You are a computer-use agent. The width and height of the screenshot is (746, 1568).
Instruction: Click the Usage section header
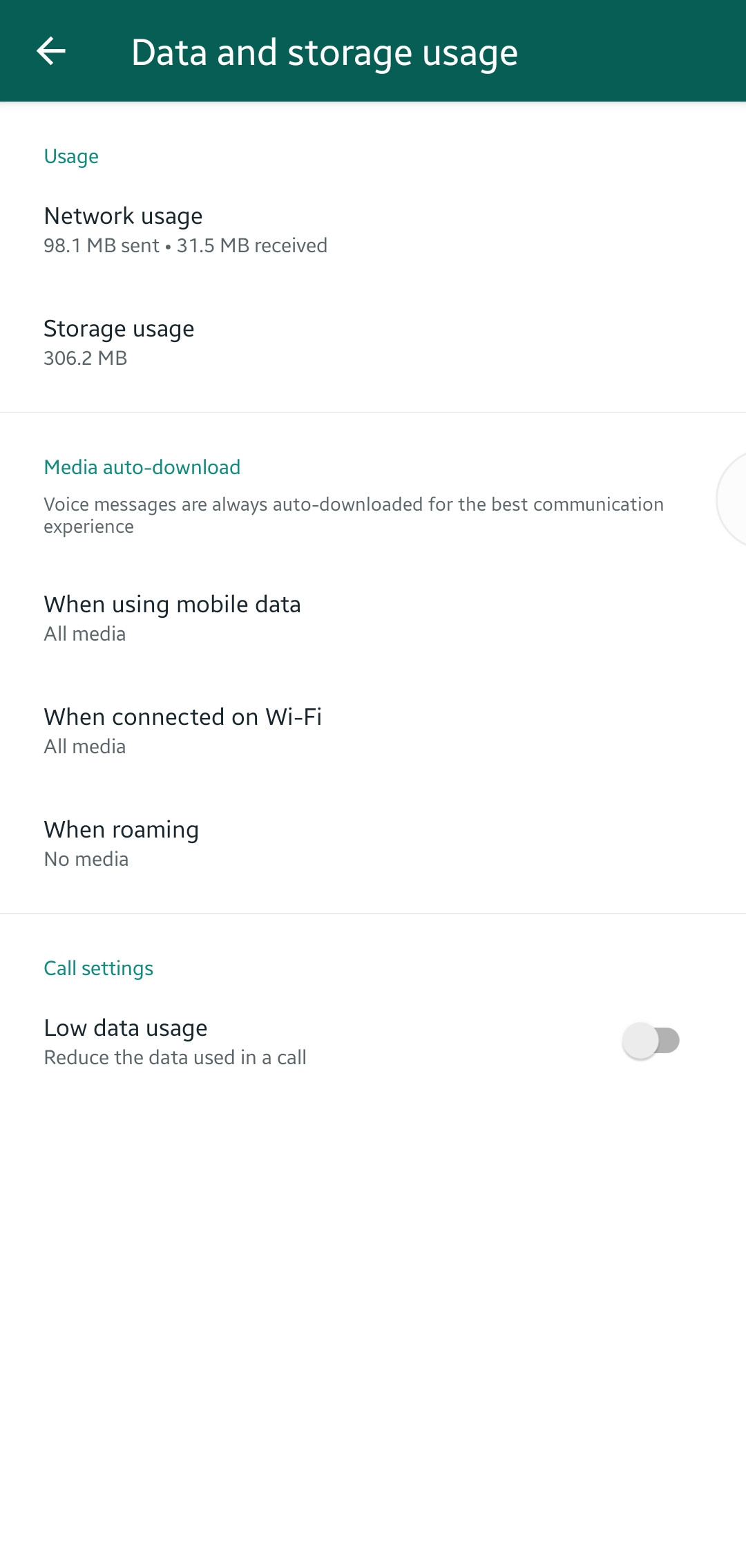tap(71, 156)
